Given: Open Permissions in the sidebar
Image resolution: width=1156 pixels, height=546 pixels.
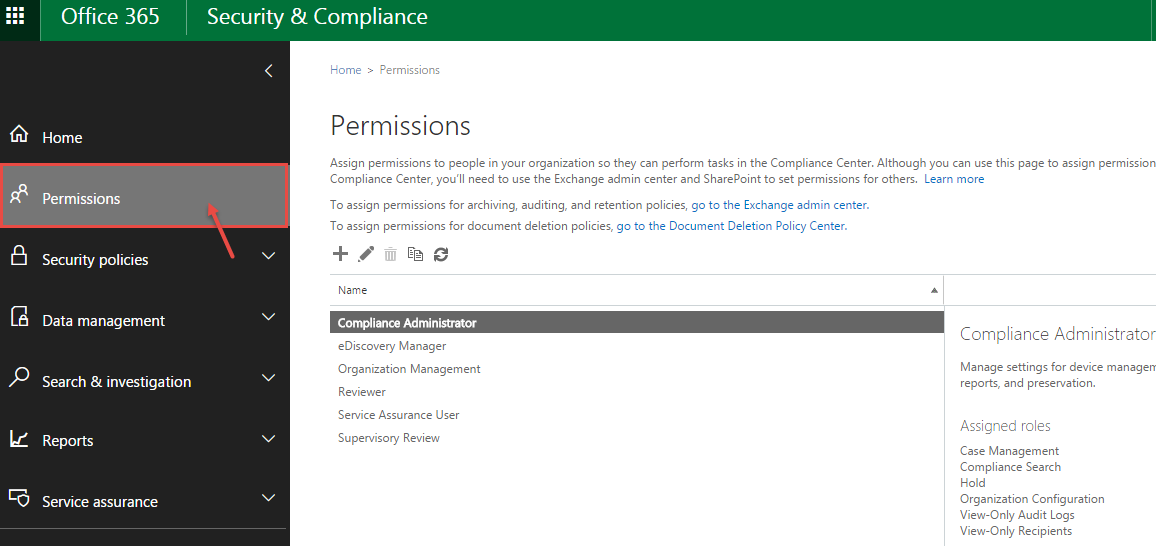Looking at the screenshot, I should pyautogui.click(x=81, y=198).
